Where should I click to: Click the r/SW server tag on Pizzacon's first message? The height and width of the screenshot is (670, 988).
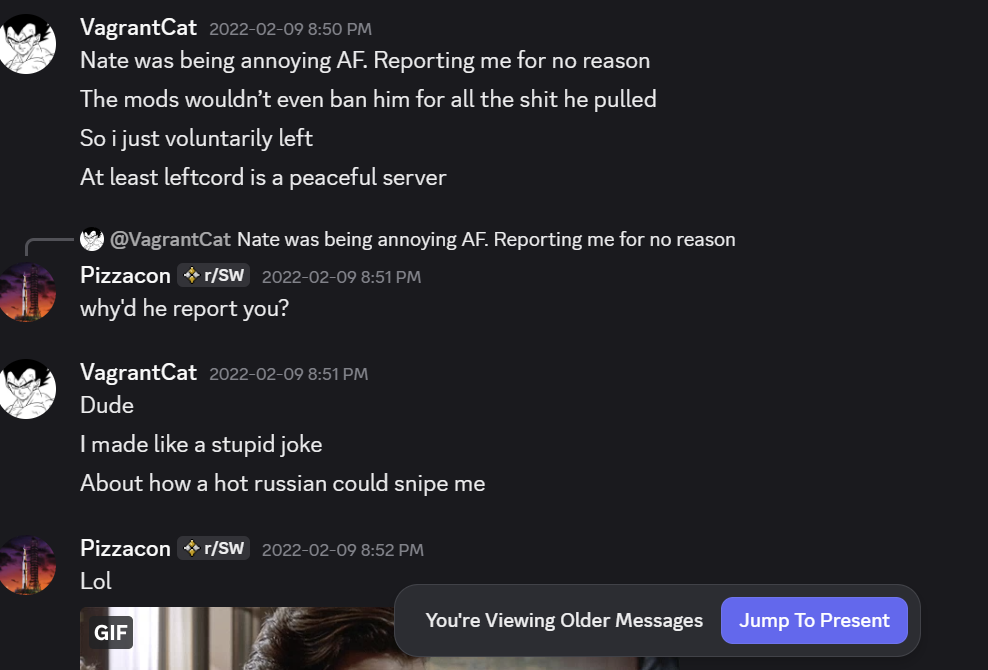pos(214,276)
